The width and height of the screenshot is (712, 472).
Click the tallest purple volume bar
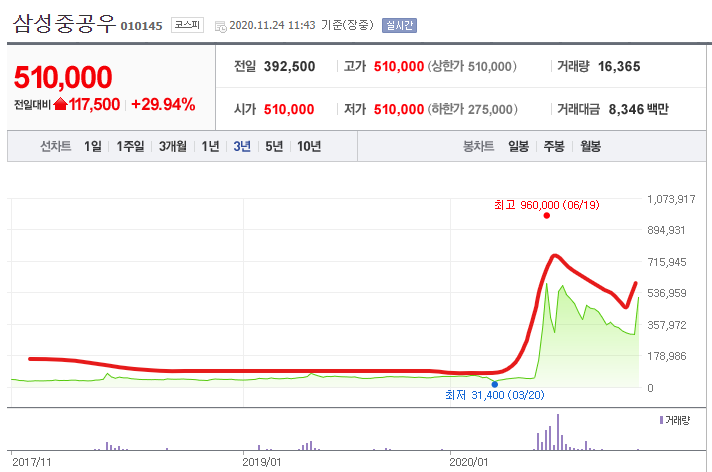tap(558, 432)
